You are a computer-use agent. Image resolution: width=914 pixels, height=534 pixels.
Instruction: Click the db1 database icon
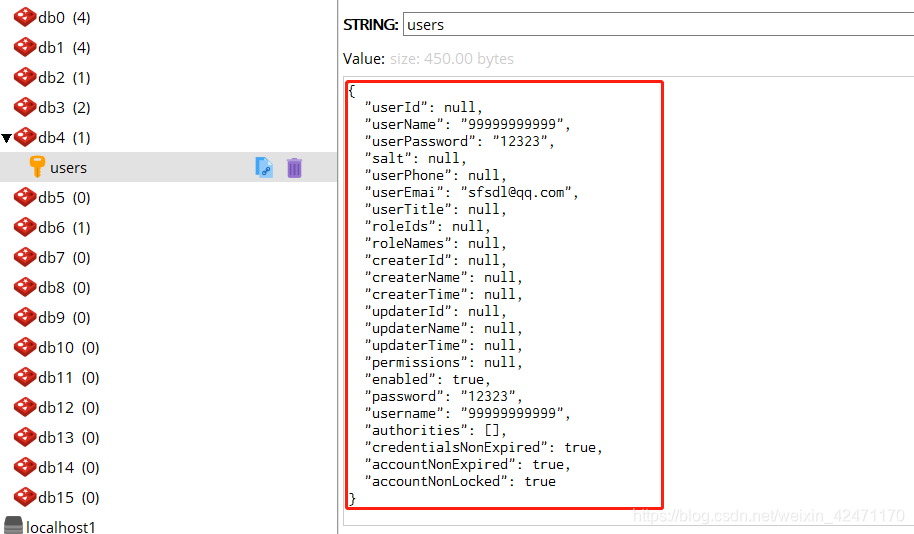click(25, 47)
